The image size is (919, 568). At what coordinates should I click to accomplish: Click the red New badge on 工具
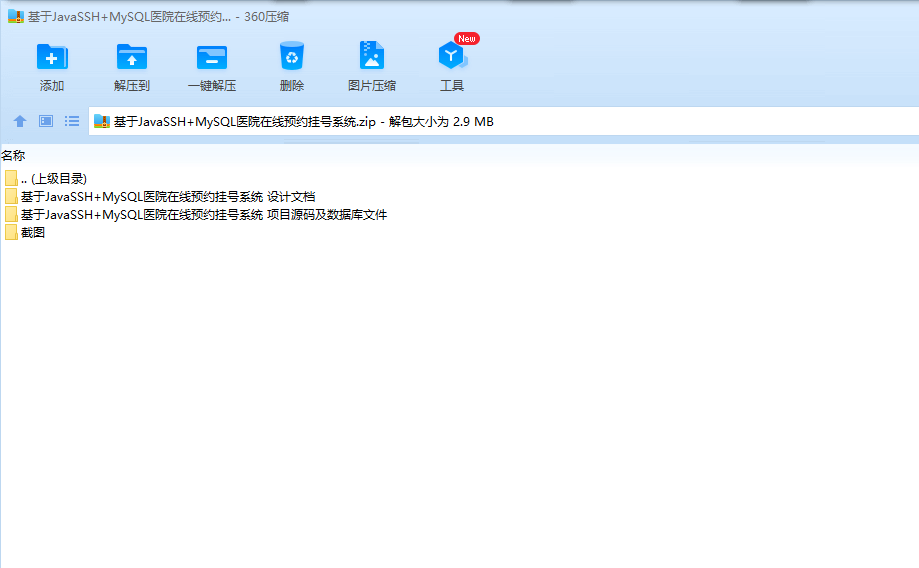click(x=467, y=39)
